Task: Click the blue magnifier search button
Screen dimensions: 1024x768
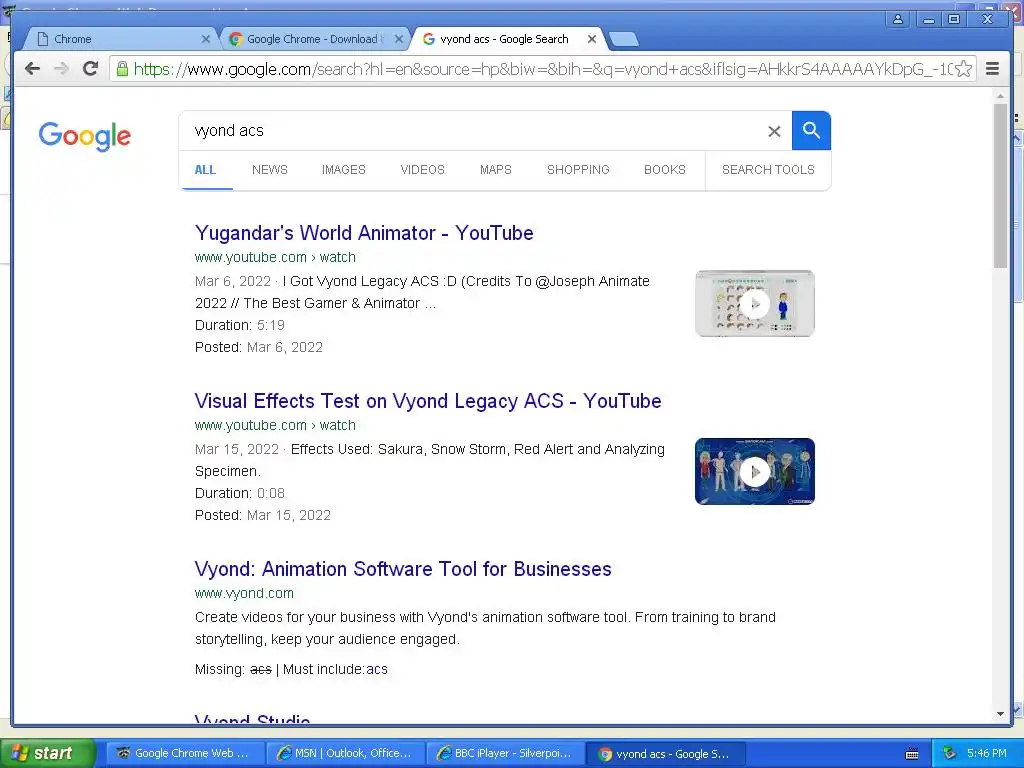Action: 811,131
